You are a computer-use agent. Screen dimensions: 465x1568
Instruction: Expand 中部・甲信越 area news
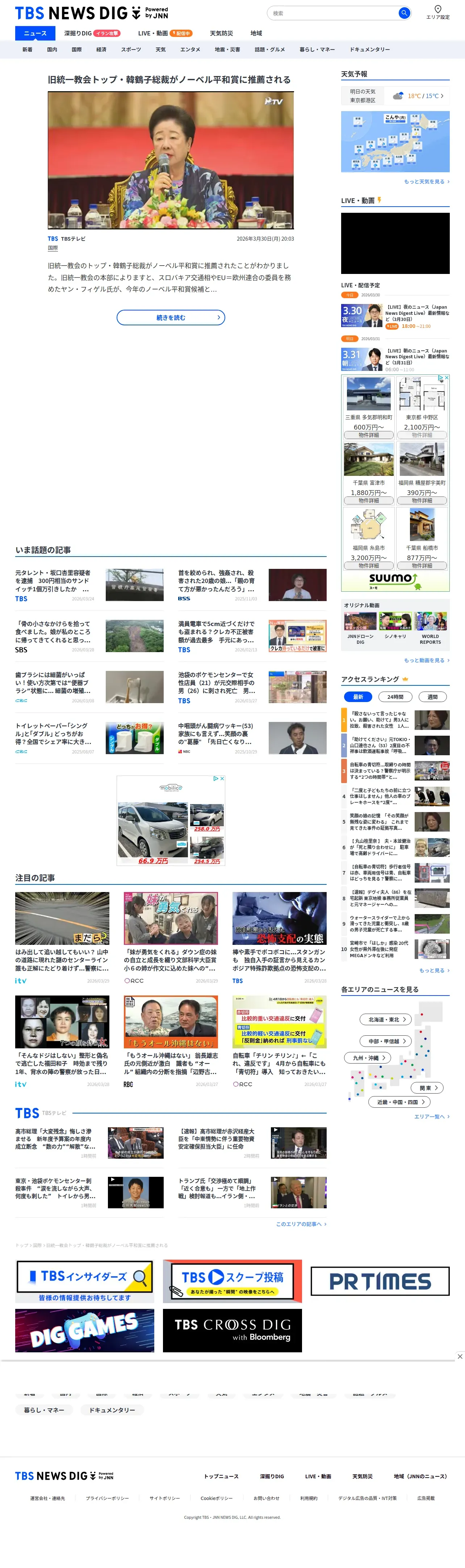point(386,1041)
